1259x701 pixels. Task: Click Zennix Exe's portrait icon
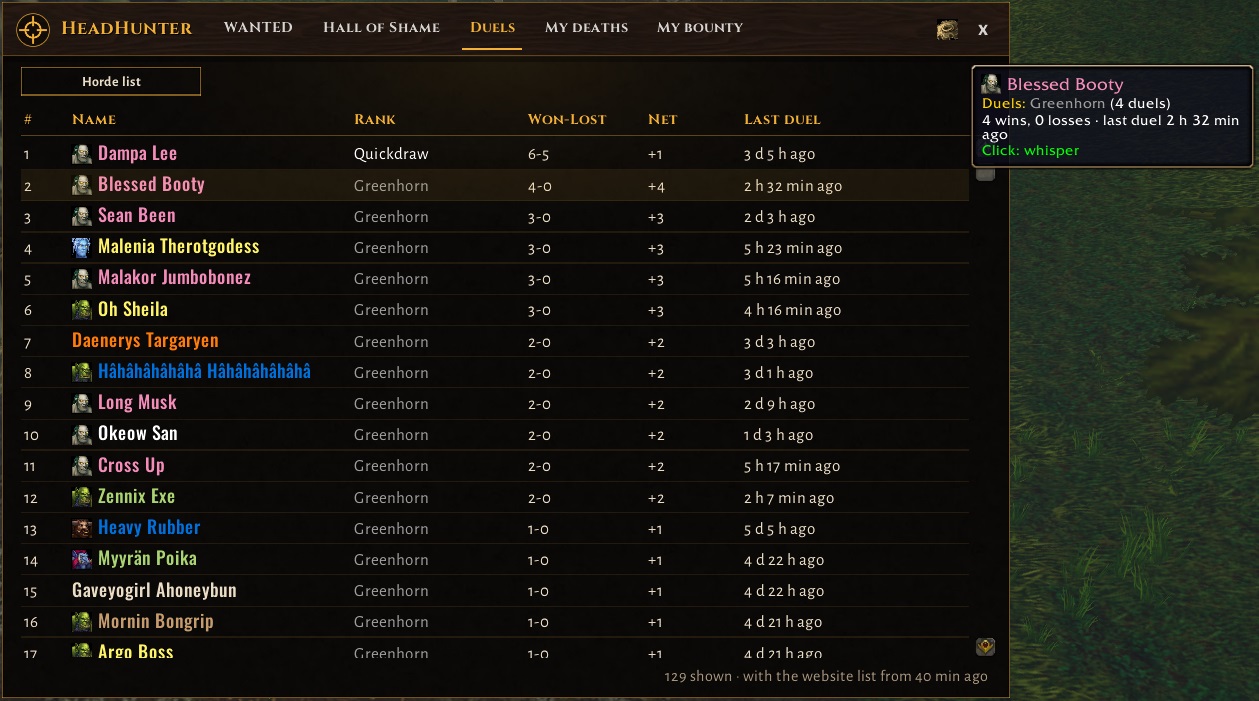point(82,497)
